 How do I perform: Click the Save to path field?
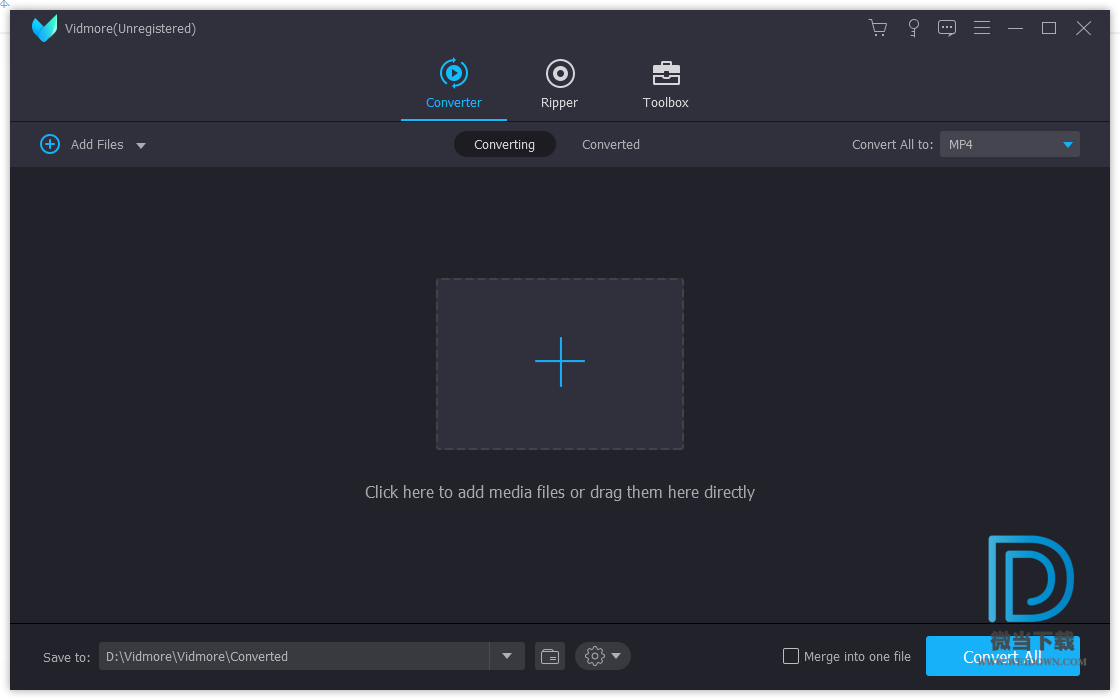(294, 656)
